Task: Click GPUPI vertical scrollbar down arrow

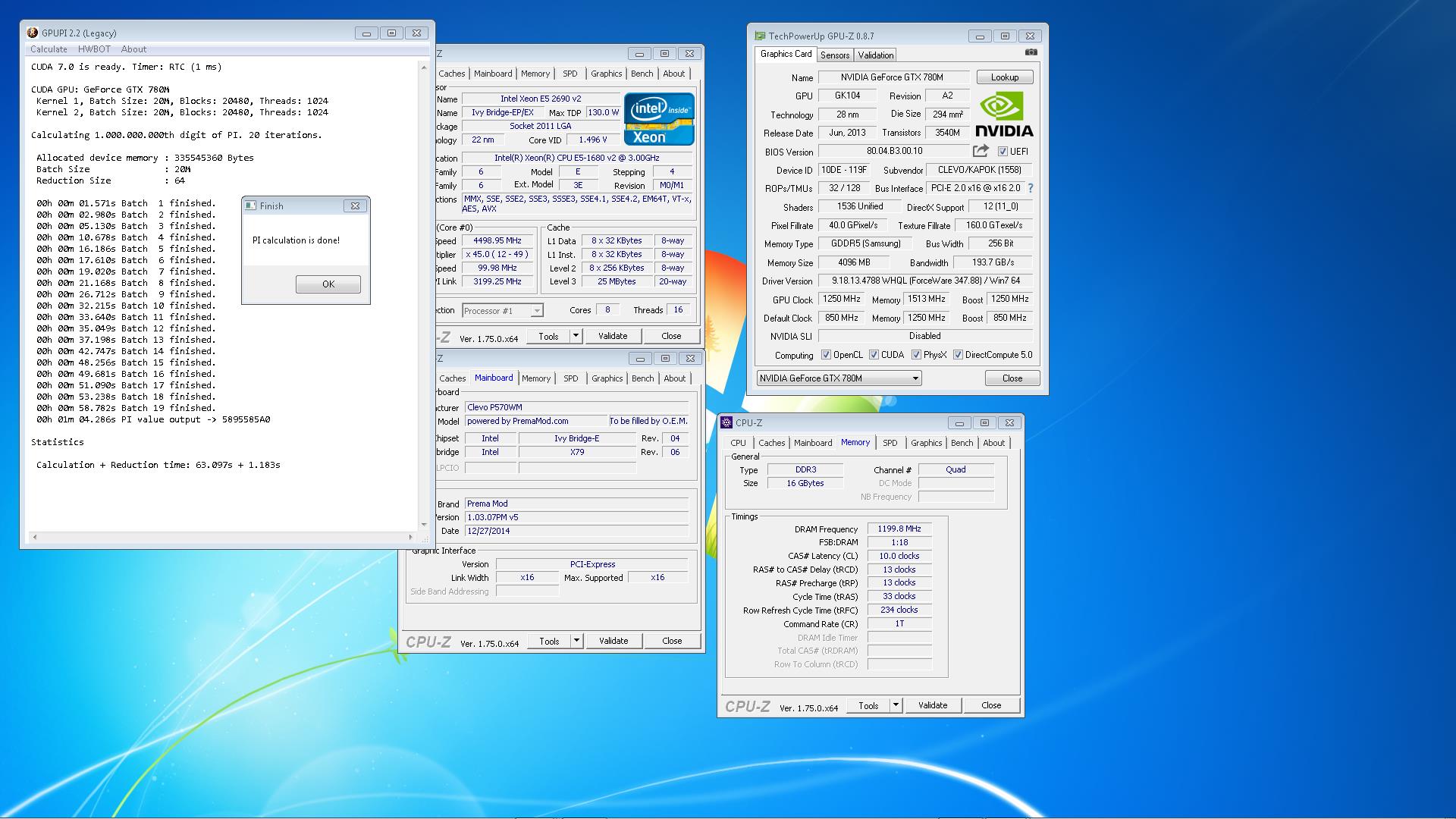Action: point(423,525)
